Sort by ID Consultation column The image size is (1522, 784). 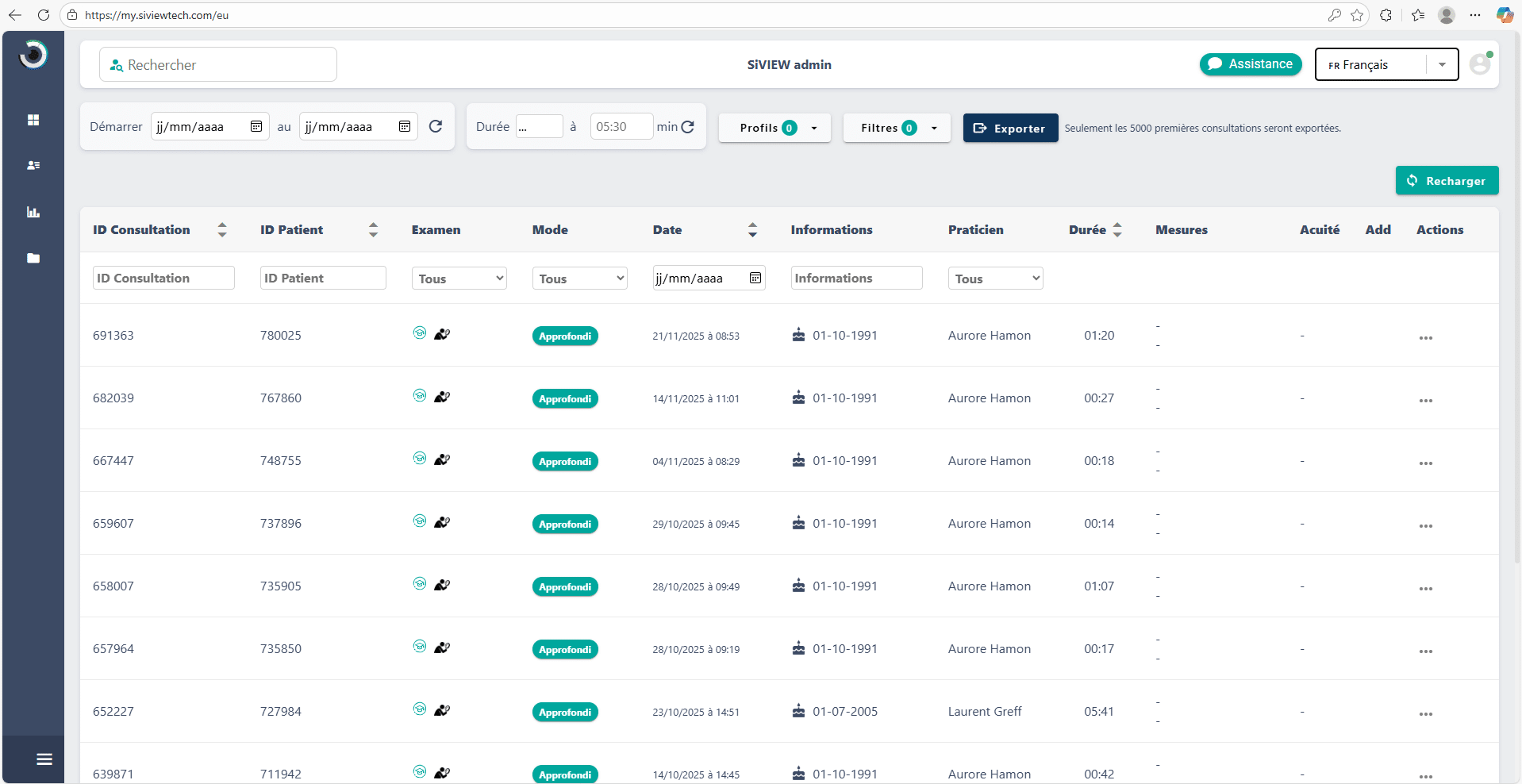point(222,230)
